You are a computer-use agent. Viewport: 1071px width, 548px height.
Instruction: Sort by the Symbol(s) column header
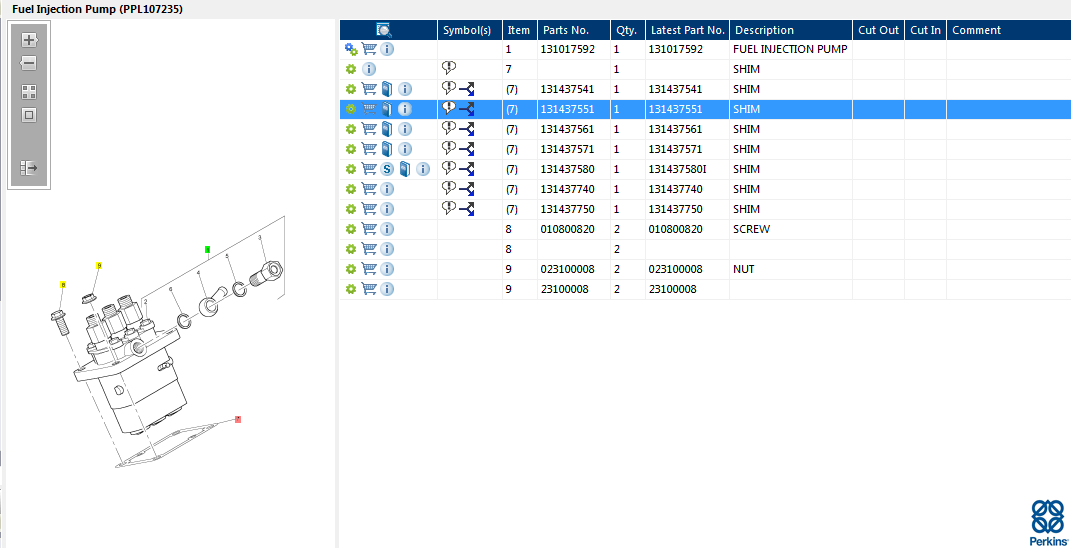click(x=470, y=30)
